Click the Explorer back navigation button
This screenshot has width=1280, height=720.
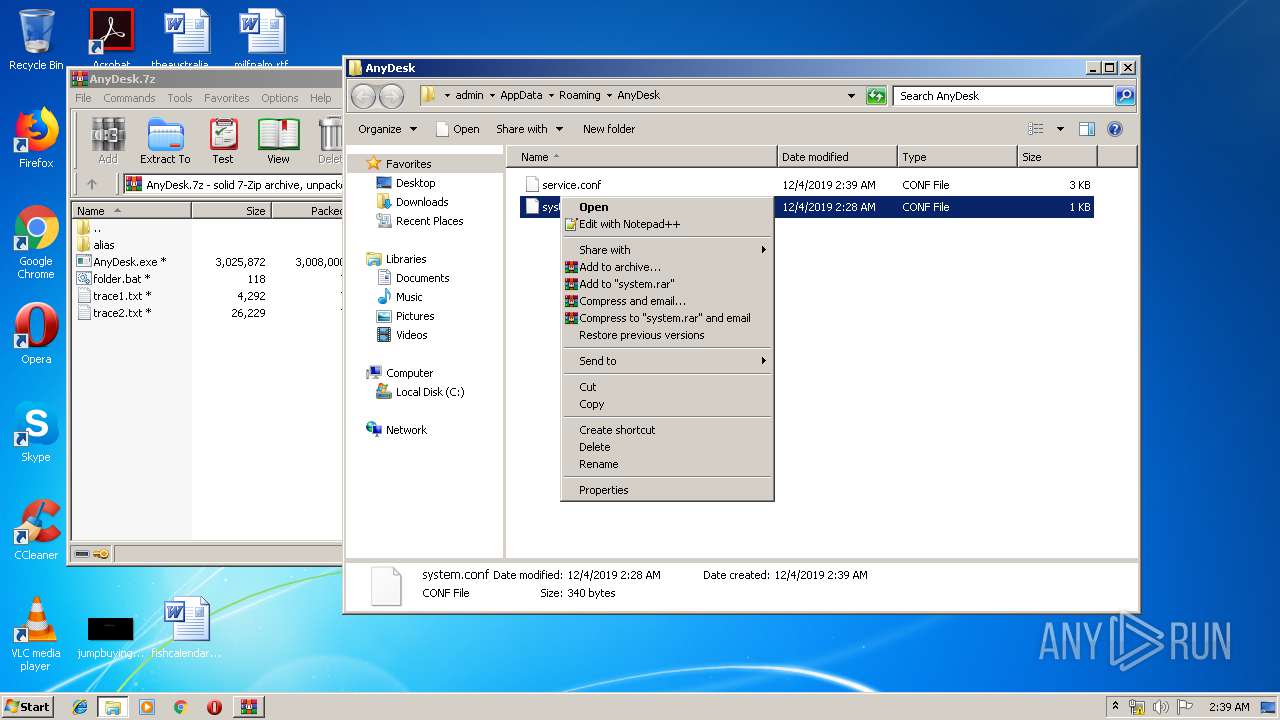click(364, 96)
